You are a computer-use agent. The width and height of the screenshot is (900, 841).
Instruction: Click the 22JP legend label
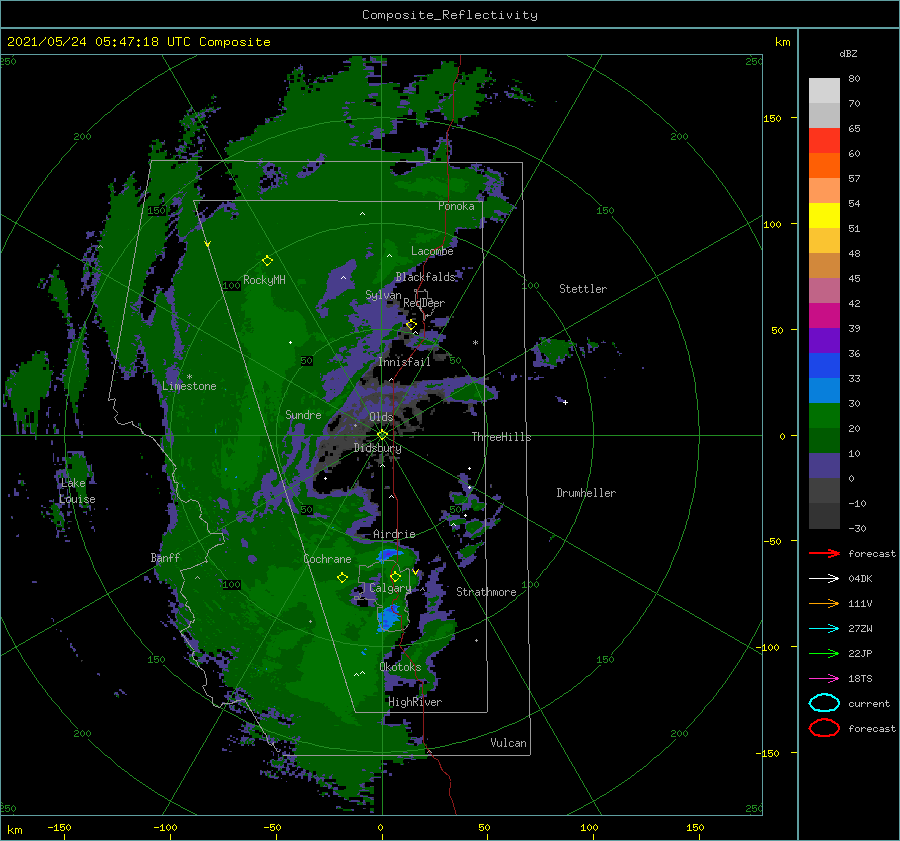(x=860, y=653)
